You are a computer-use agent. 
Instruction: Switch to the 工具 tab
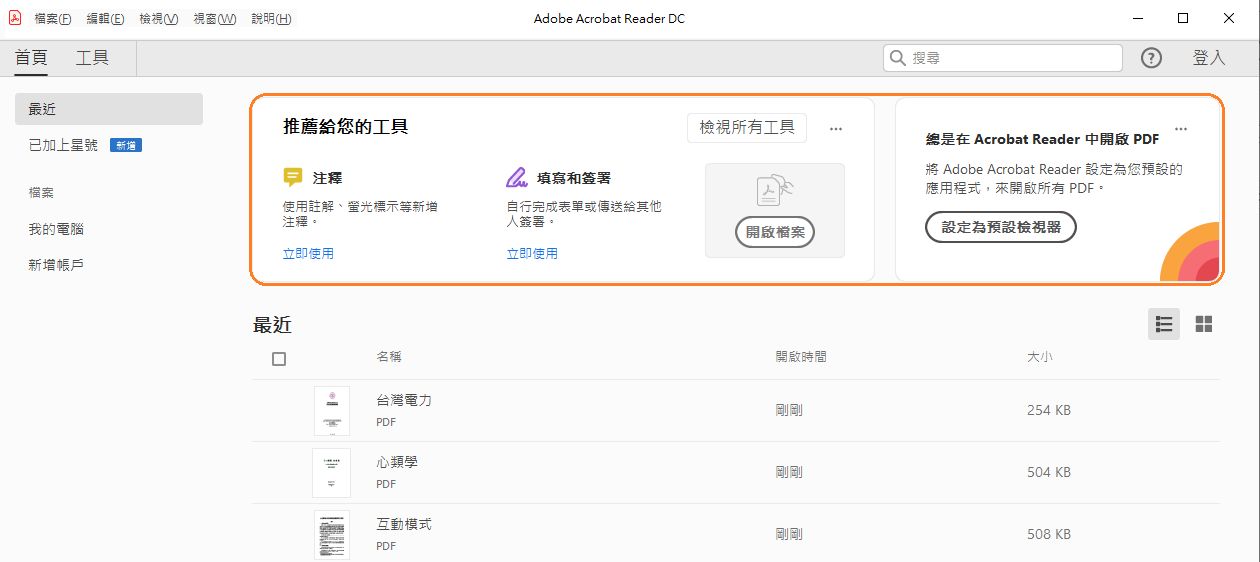pyautogui.click(x=92, y=58)
